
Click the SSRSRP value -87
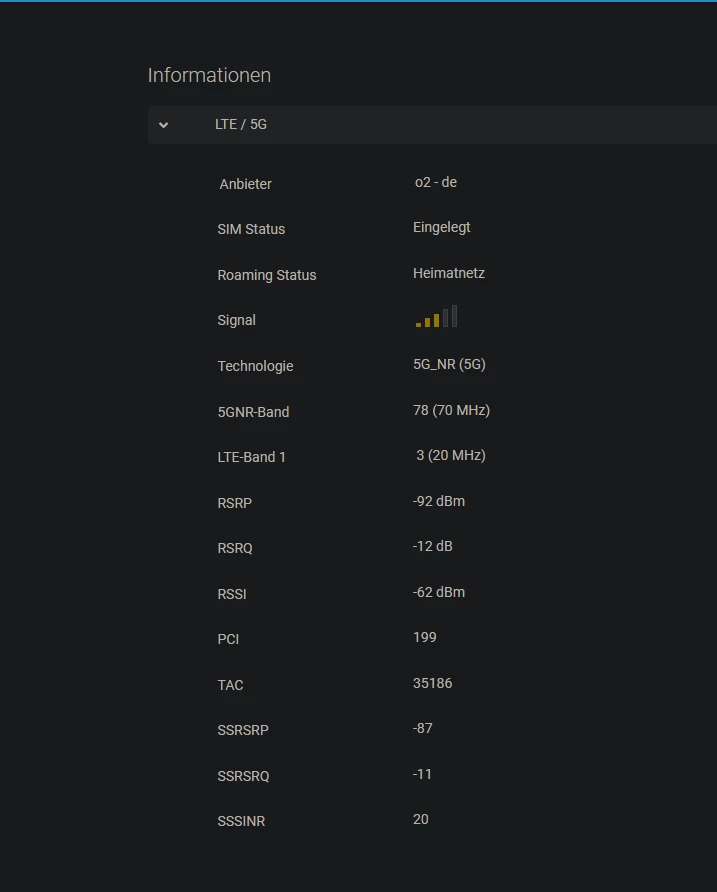(422, 728)
